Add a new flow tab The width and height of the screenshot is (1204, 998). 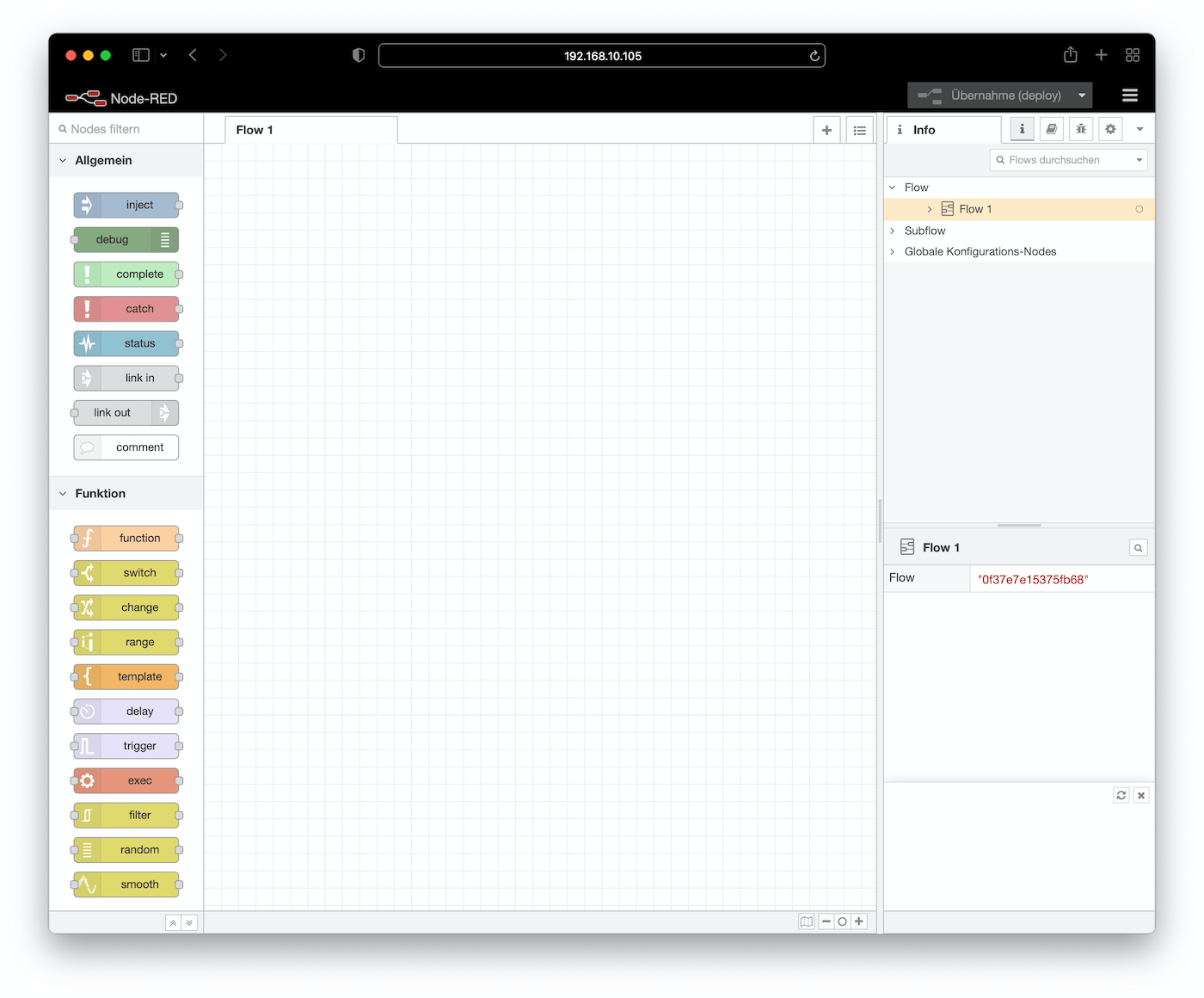[826, 130]
